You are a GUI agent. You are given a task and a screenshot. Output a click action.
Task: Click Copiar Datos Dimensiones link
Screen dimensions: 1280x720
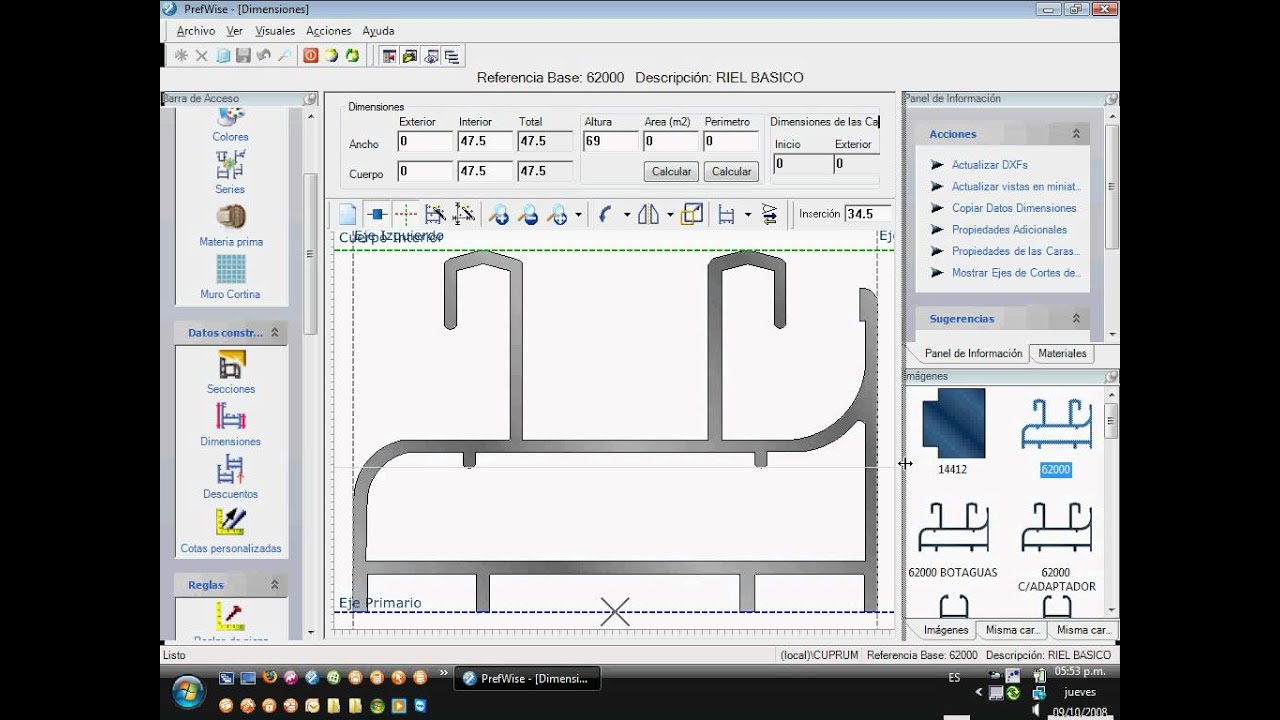click(x=1014, y=208)
